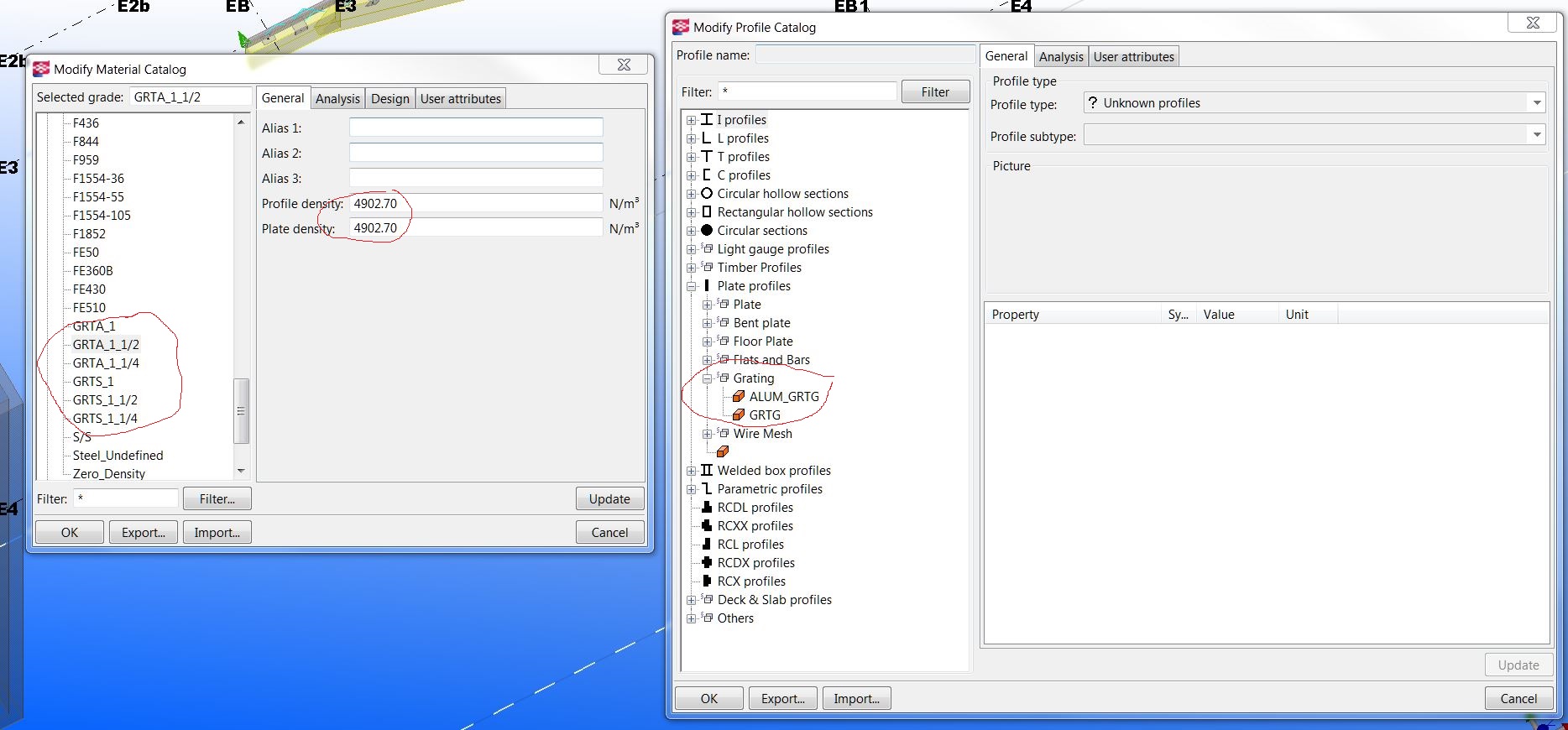Click the Filter button beside profile filter
The image size is (1568, 730).
(935, 92)
